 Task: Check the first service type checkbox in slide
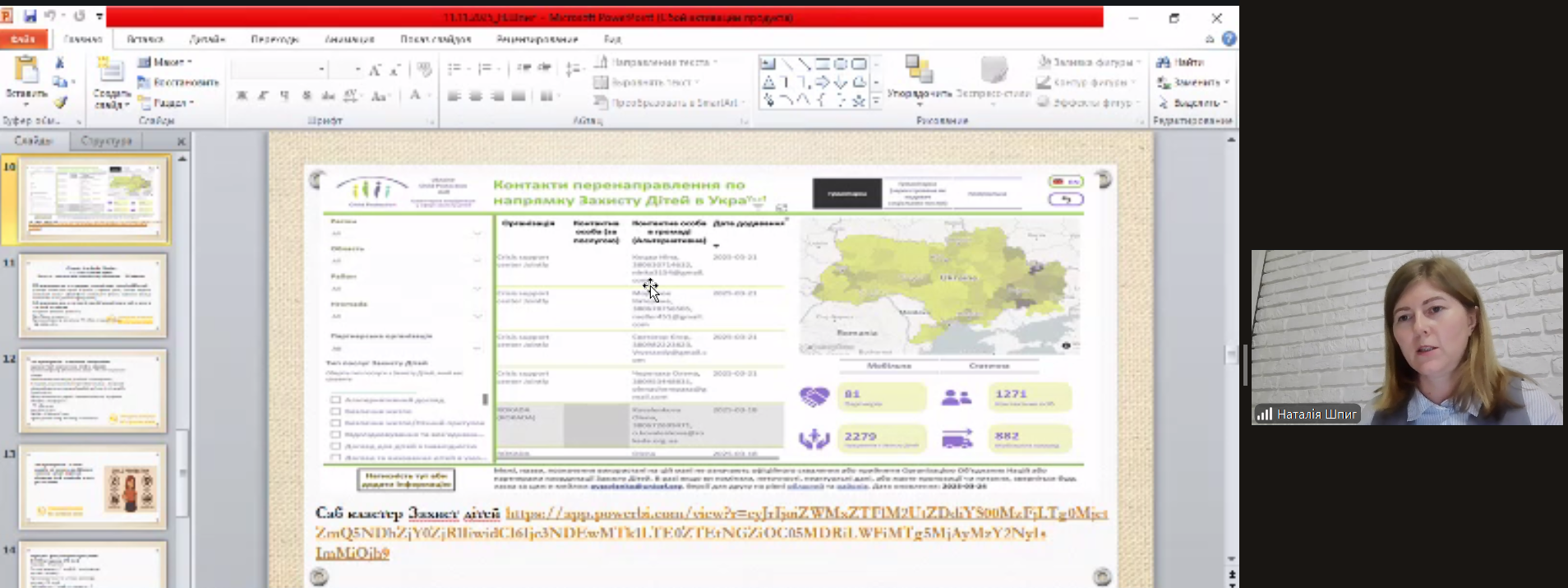[335, 400]
